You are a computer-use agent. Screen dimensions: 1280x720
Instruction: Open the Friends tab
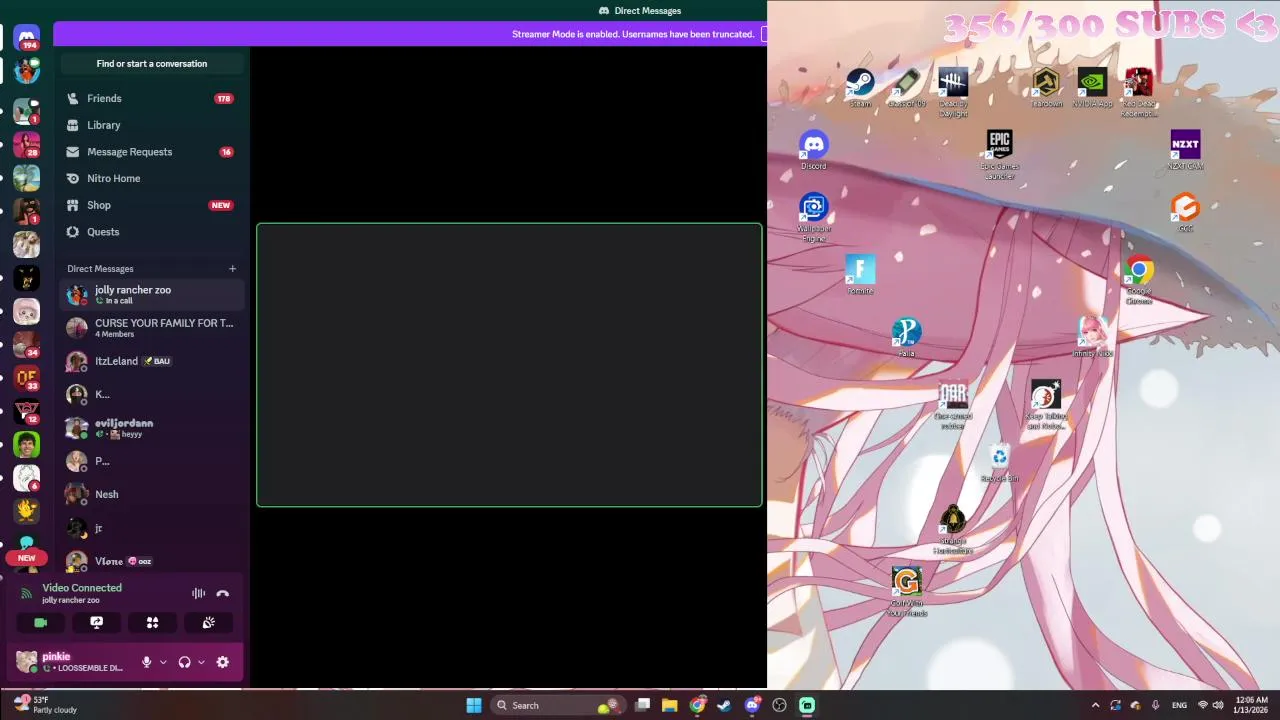152,98
